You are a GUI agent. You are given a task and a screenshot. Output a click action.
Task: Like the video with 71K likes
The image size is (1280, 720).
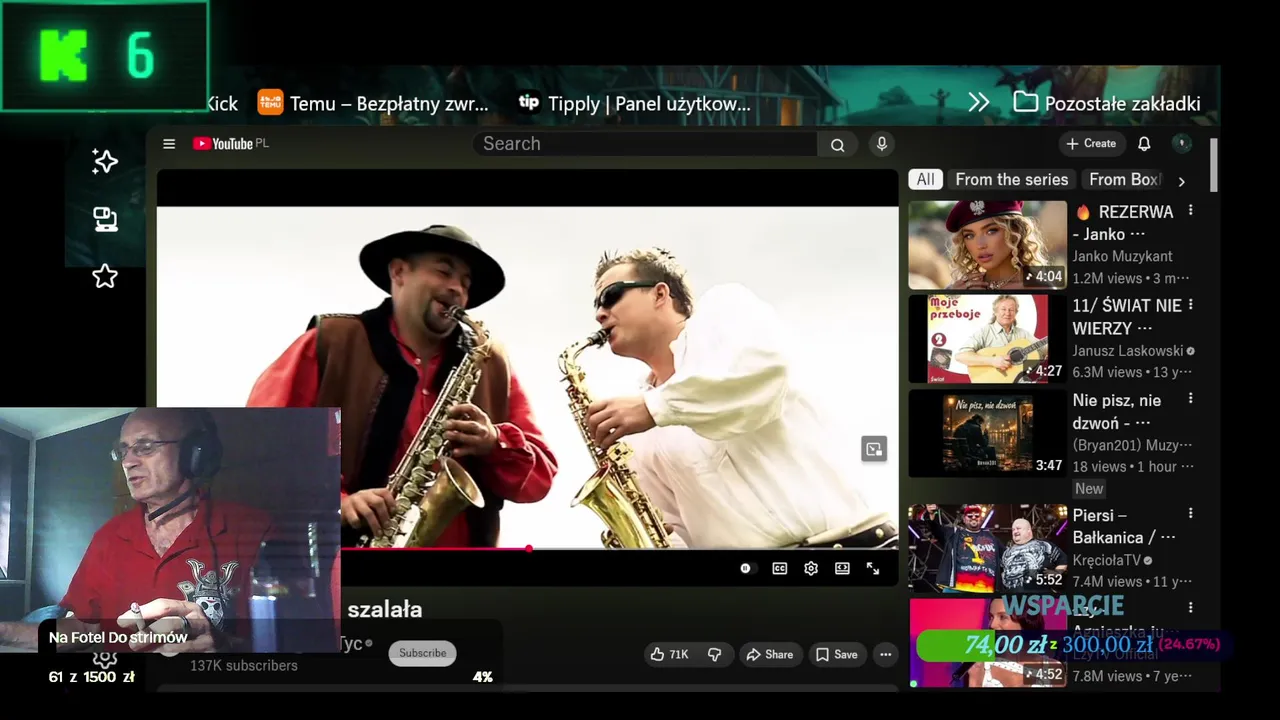669,654
